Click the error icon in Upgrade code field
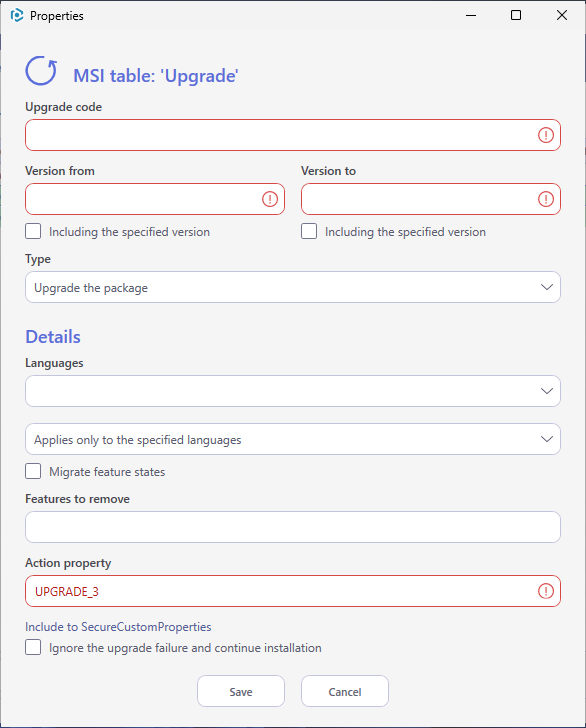Screen dimensions: 586x728 (x=546, y=135)
